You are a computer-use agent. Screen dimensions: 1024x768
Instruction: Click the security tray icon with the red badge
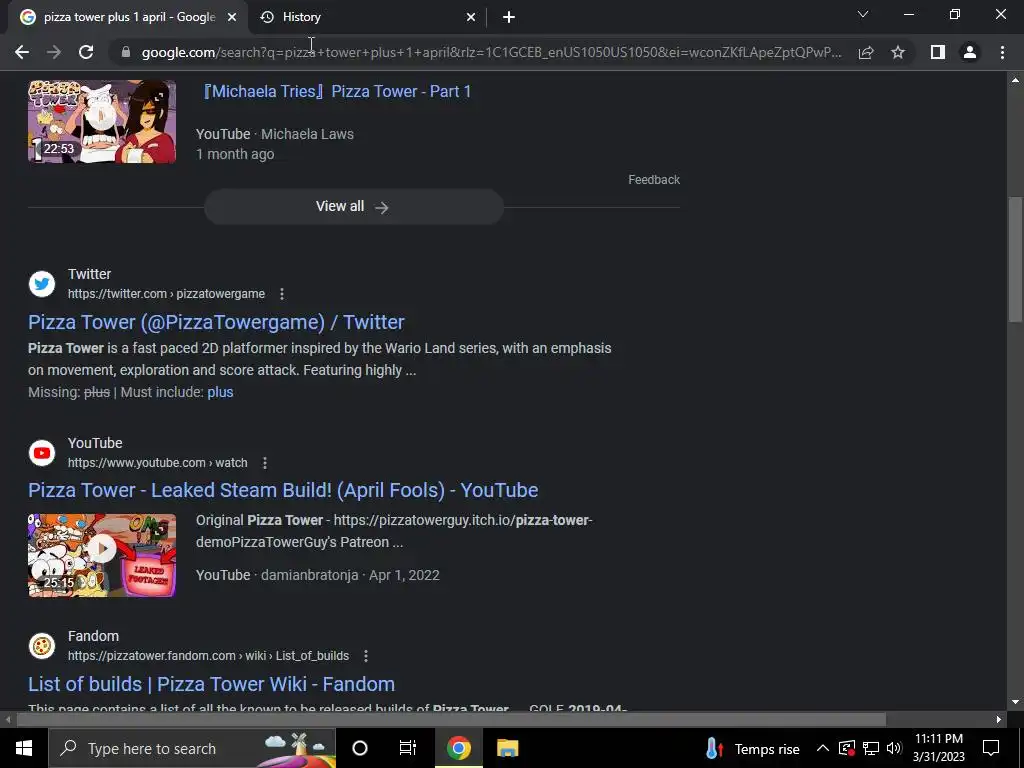847,748
